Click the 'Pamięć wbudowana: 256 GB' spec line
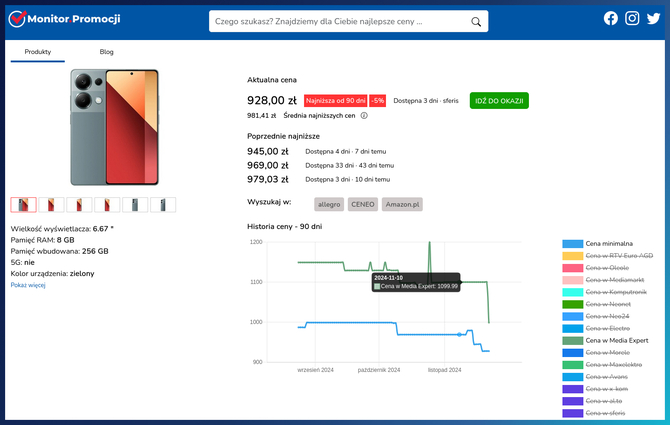 (x=59, y=251)
